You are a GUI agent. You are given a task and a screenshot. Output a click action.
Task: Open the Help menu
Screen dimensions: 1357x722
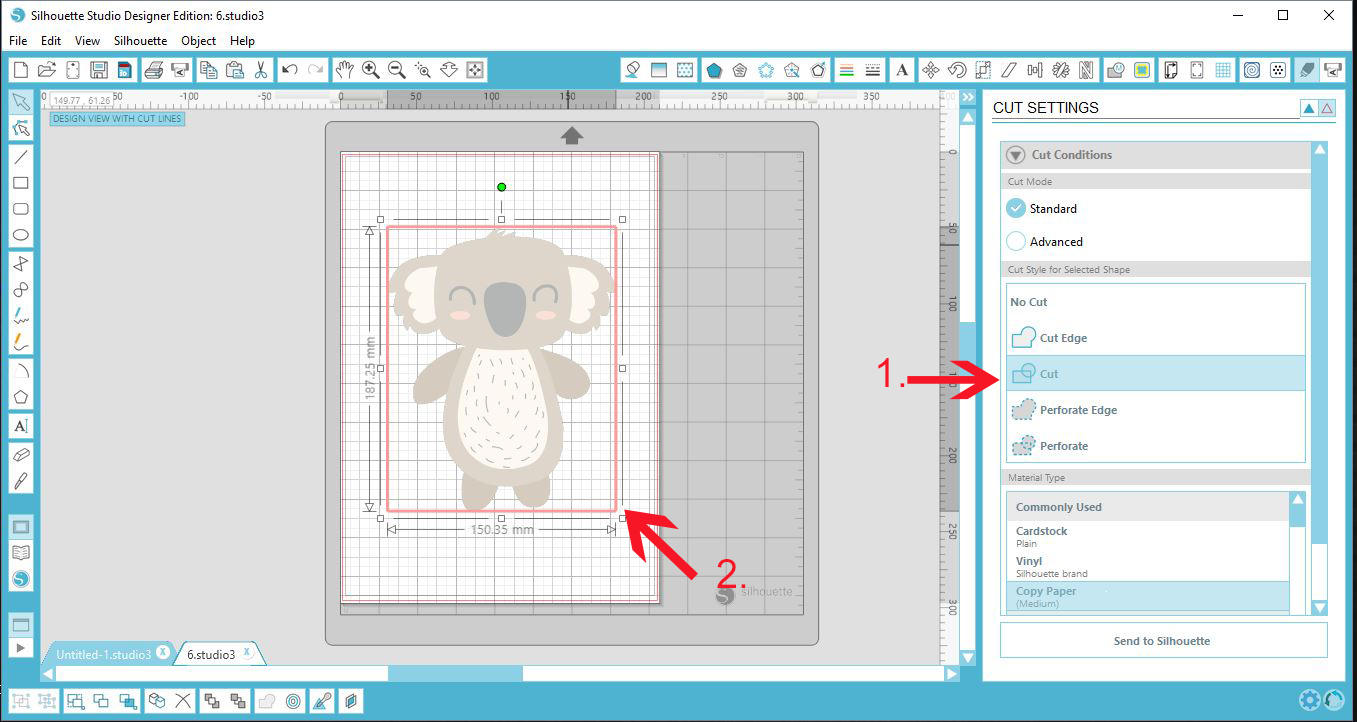(x=242, y=41)
